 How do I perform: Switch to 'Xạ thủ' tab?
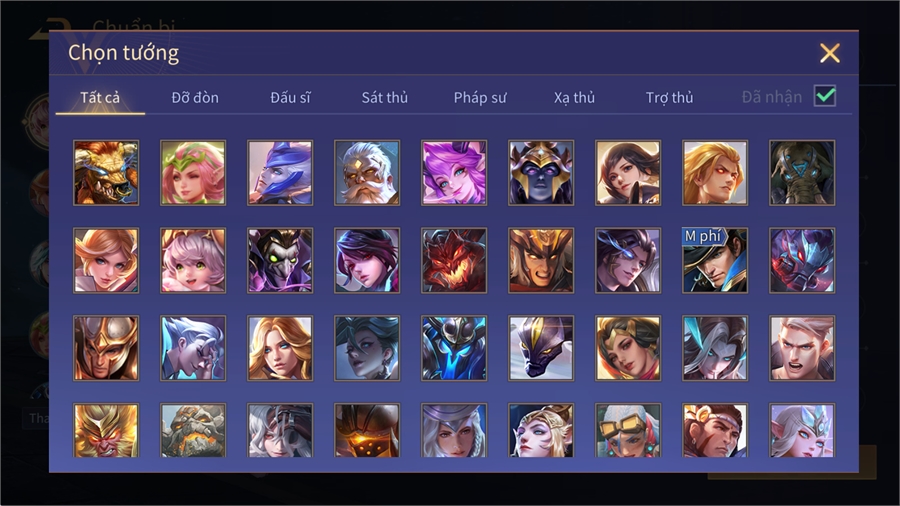(x=575, y=98)
